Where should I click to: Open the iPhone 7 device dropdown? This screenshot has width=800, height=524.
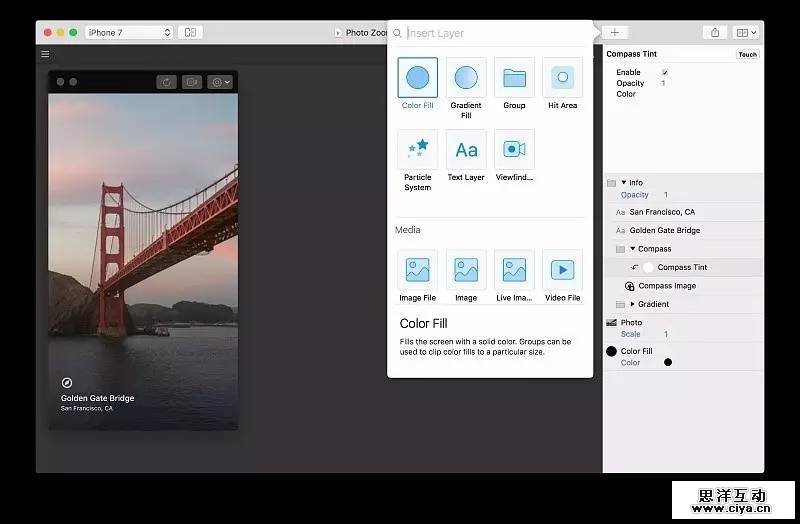(128, 33)
